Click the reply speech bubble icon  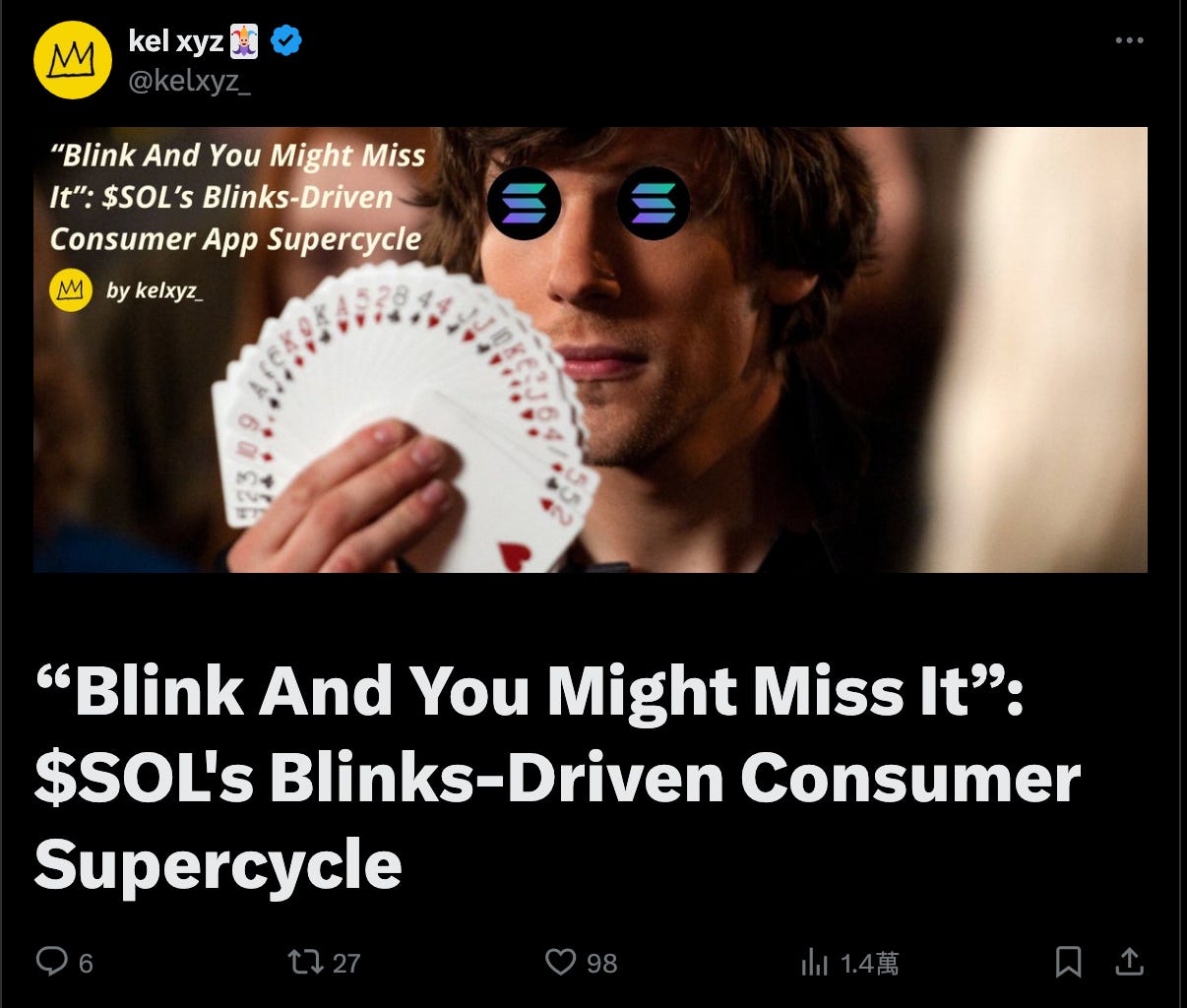(x=51, y=961)
